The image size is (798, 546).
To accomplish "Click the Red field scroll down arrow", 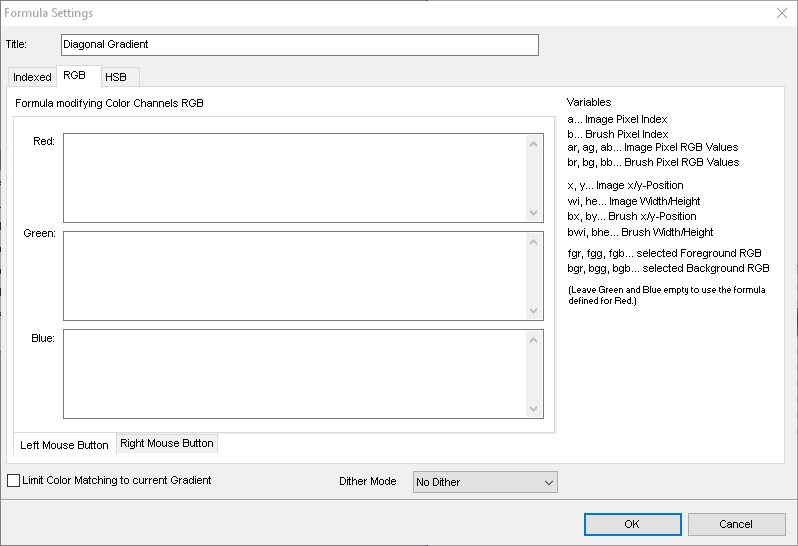I will click(533, 213).
